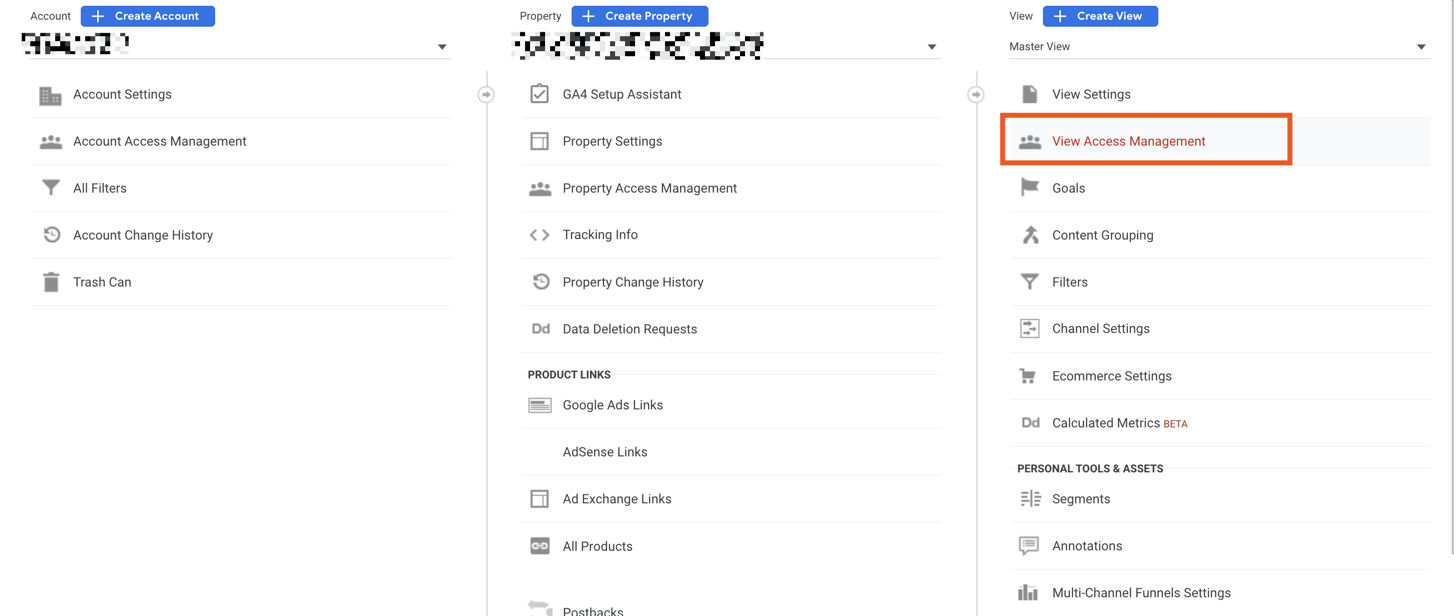Click the Annotations speech bubble icon
Image resolution: width=1454 pixels, height=616 pixels.
1029,546
